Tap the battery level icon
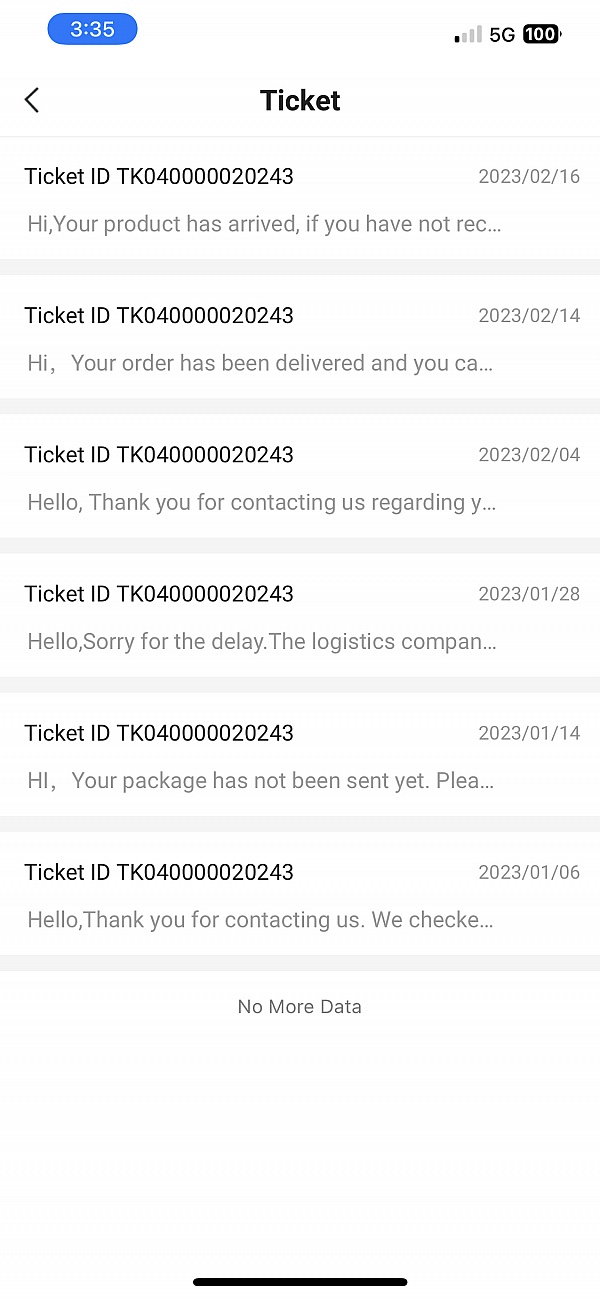 point(541,35)
